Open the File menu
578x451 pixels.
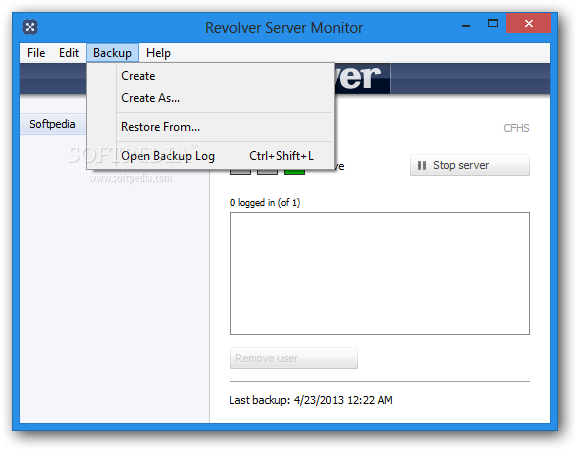pos(36,53)
